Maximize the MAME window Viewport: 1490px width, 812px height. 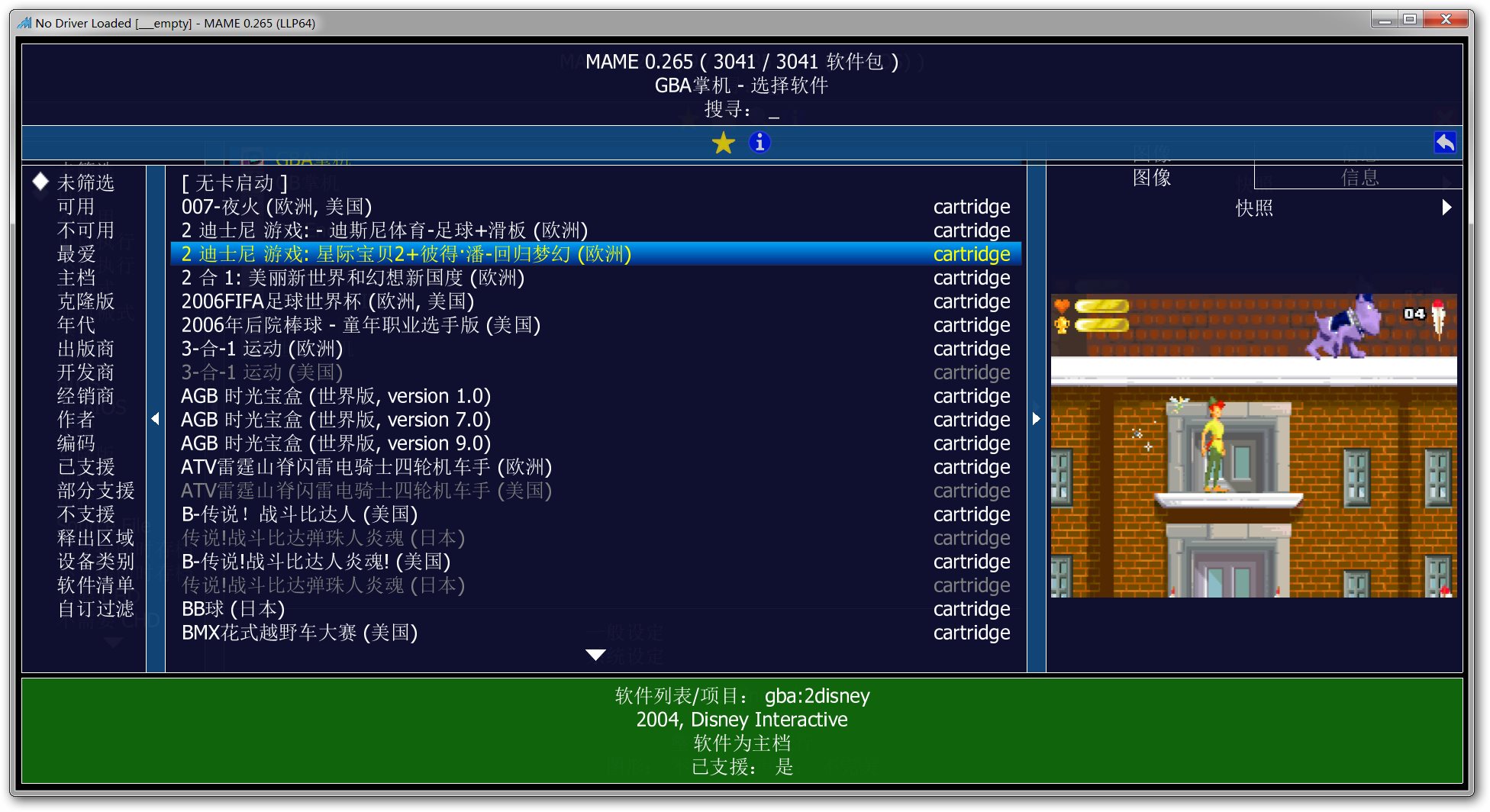[x=1409, y=20]
